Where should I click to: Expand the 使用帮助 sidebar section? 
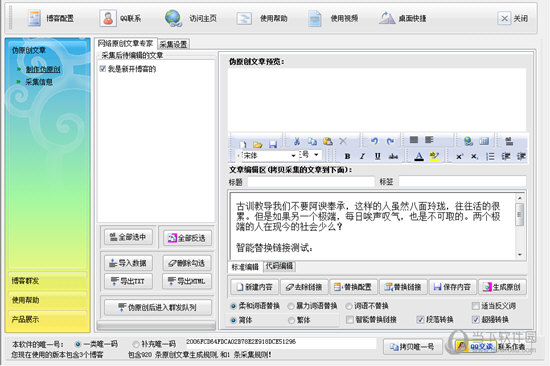[x=47, y=300]
